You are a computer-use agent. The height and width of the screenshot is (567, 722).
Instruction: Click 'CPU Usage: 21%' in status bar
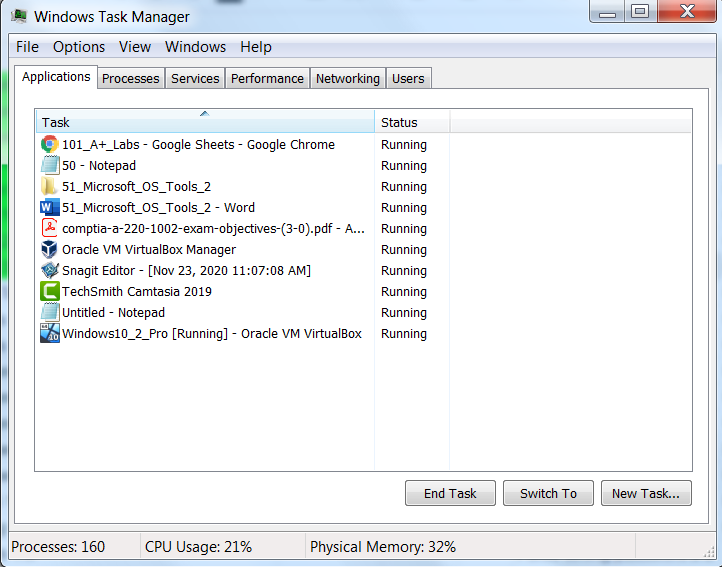(198, 547)
